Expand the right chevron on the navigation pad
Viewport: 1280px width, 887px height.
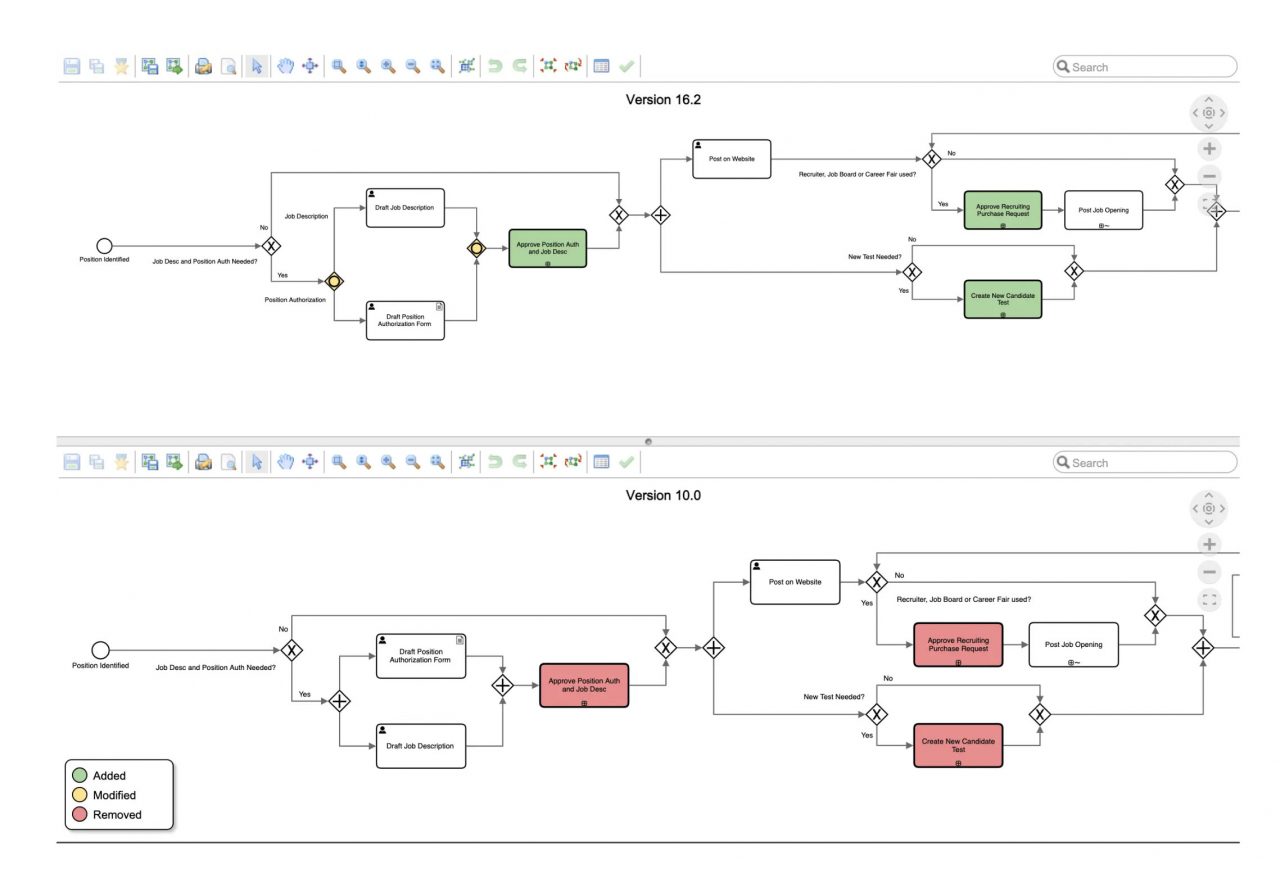(1222, 113)
